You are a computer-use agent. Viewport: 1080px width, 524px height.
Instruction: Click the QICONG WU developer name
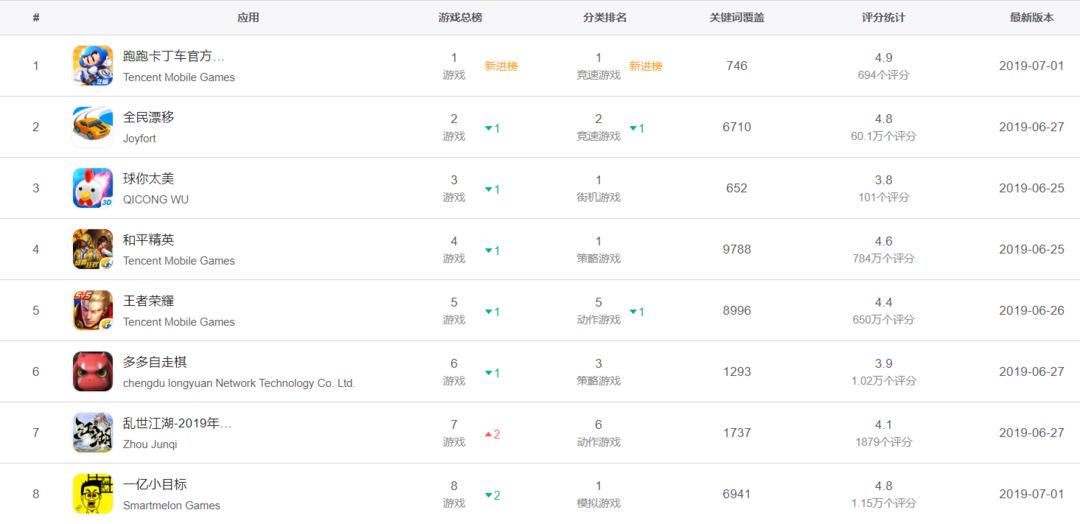click(x=156, y=200)
